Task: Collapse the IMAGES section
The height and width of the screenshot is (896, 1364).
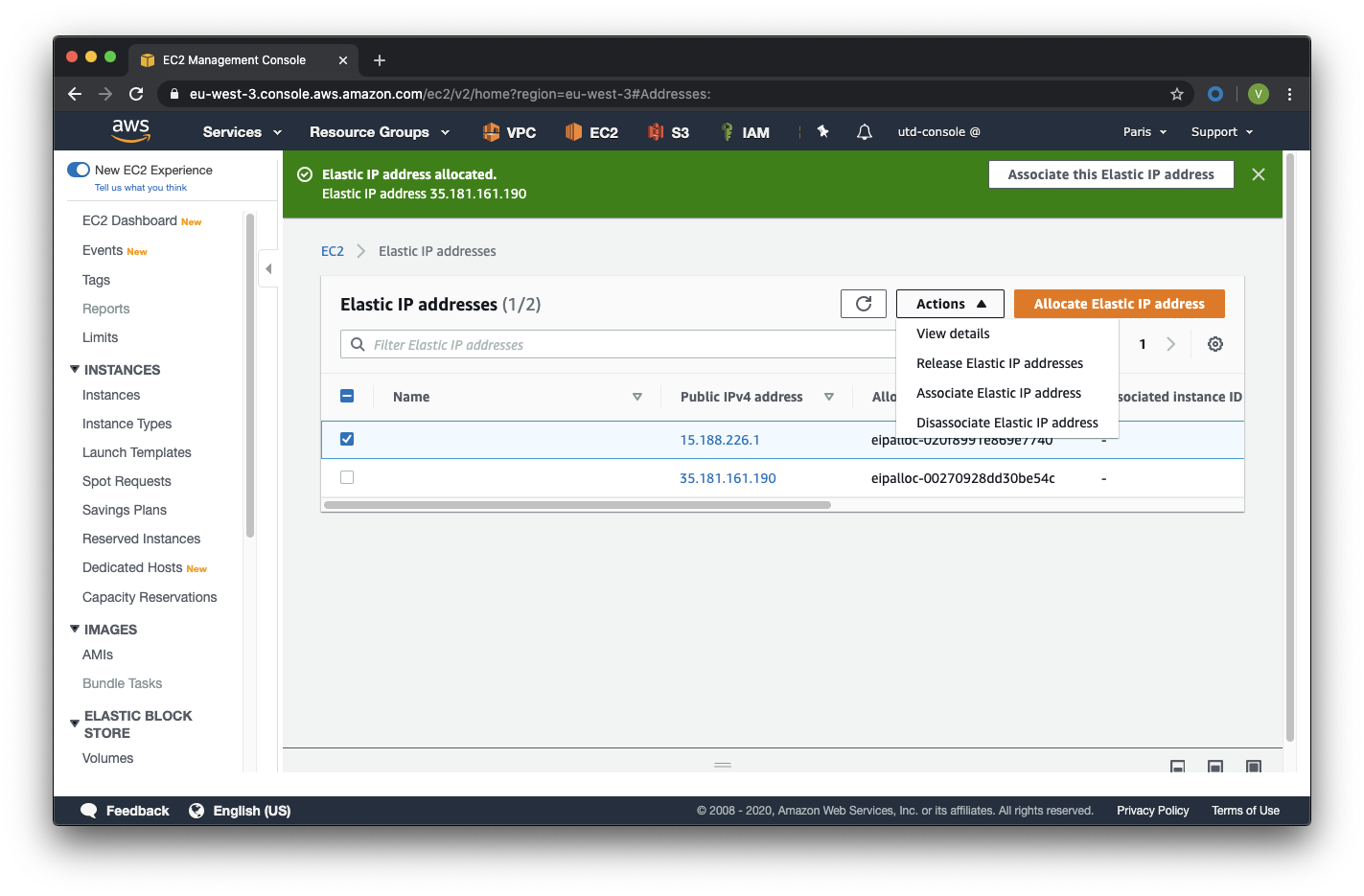Action: click(75, 629)
